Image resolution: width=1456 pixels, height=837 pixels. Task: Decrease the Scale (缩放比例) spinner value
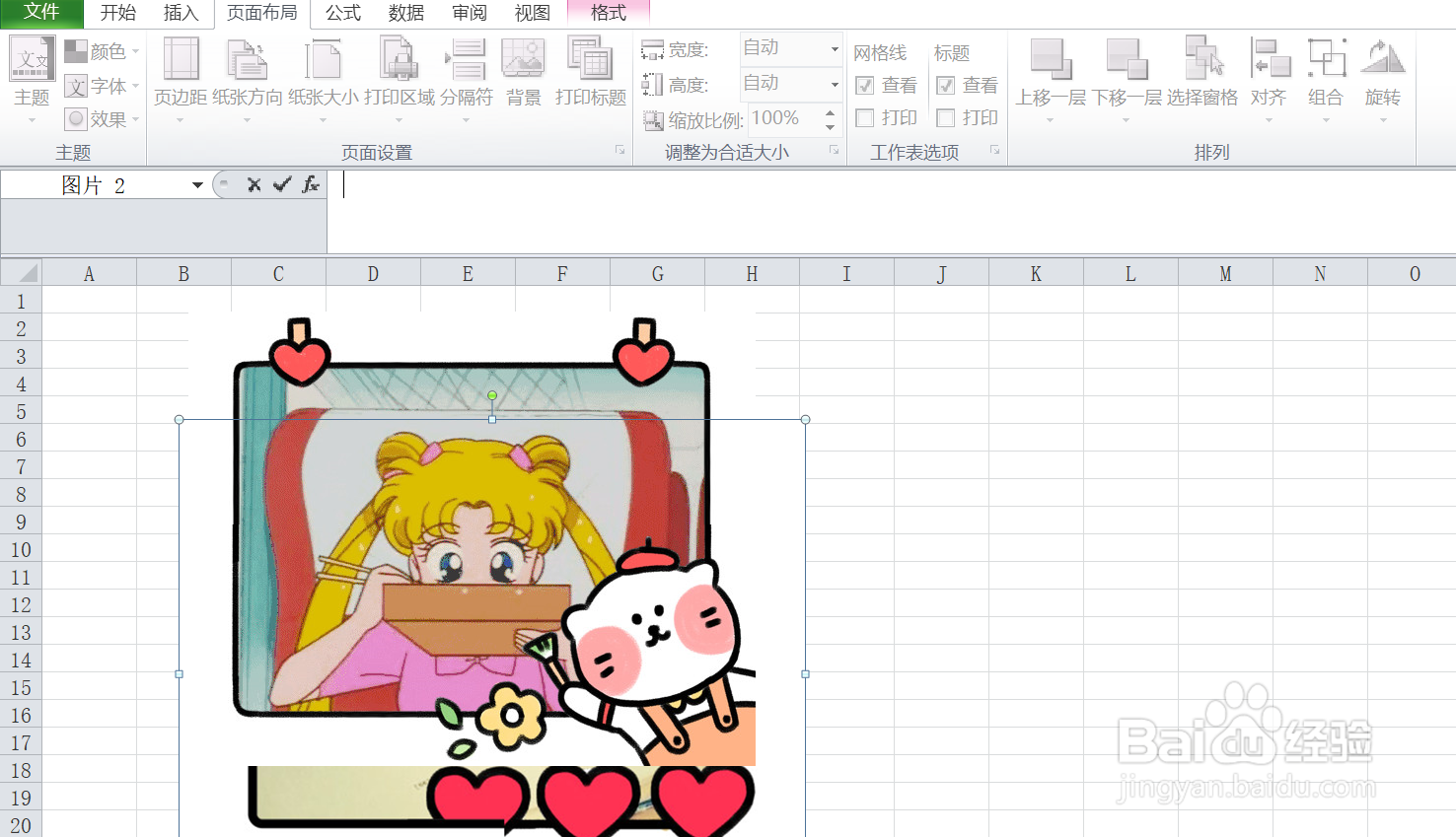pos(831,126)
